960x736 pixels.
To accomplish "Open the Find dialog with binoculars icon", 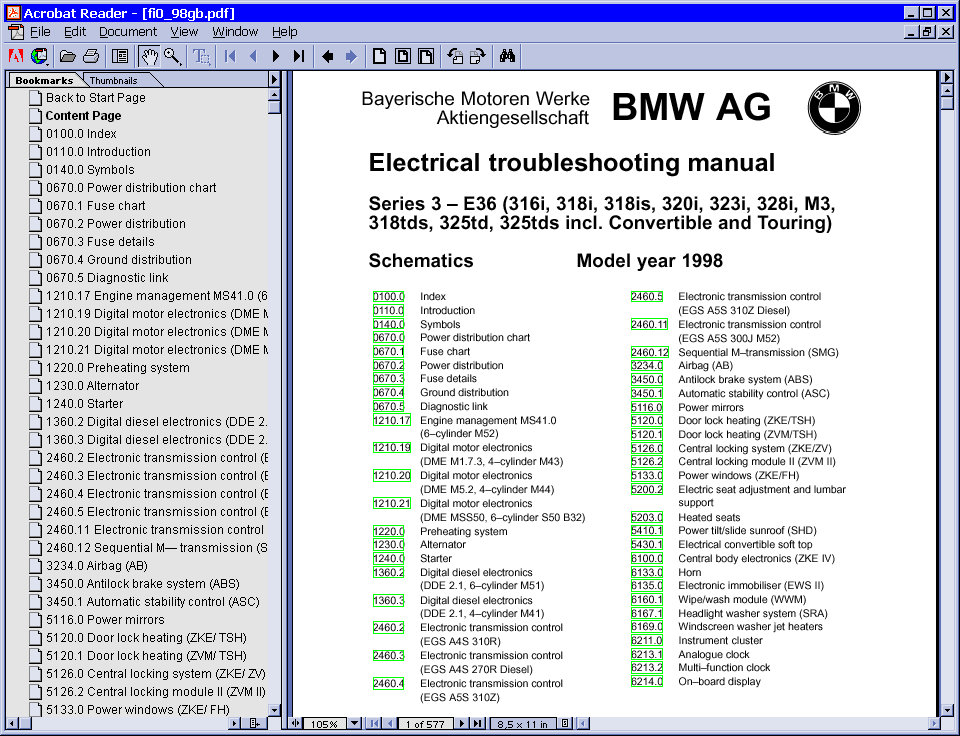I will coord(507,56).
